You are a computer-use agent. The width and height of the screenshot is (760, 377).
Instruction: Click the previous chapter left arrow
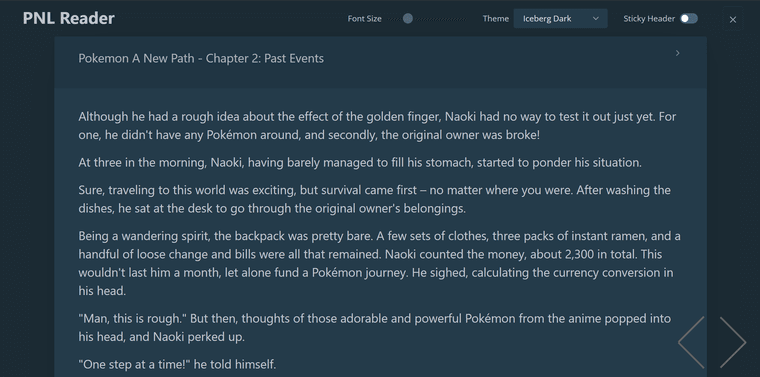691,343
